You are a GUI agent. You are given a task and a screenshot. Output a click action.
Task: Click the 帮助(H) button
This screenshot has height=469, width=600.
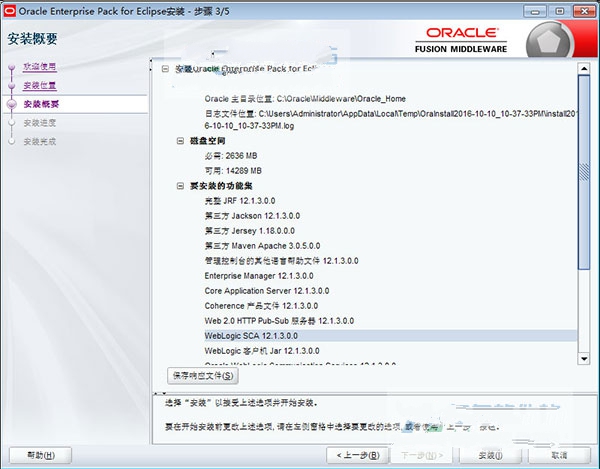tap(41, 455)
